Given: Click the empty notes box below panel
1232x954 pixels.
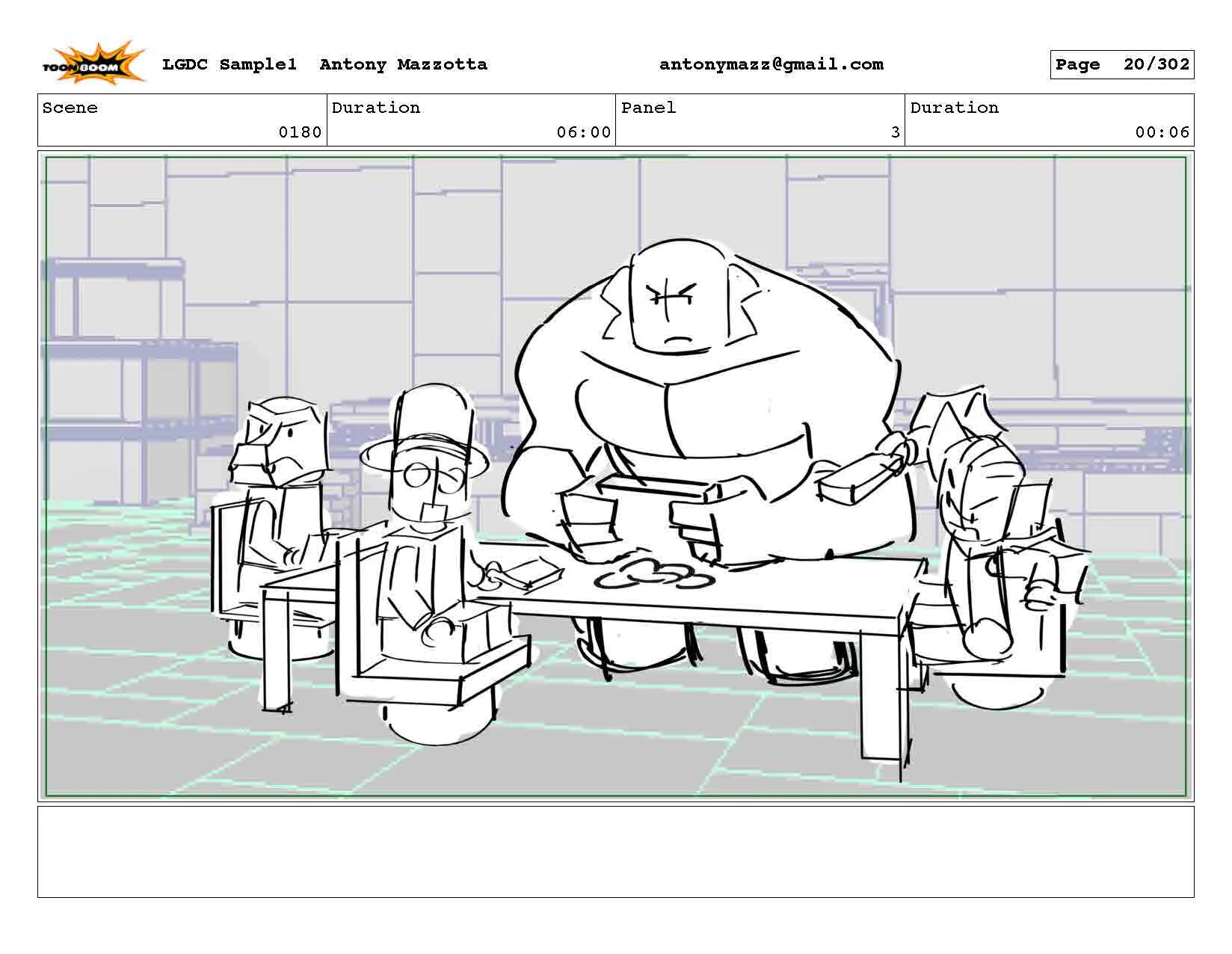Looking at the screenshot, I should pos(616,852).
